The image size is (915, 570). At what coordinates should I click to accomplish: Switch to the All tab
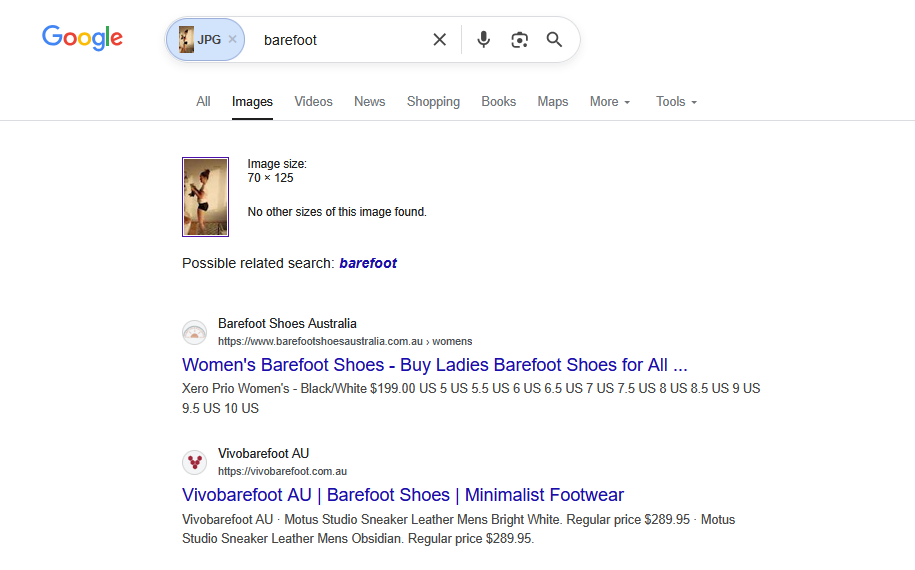pyautogui.click(x=203, y=102)
